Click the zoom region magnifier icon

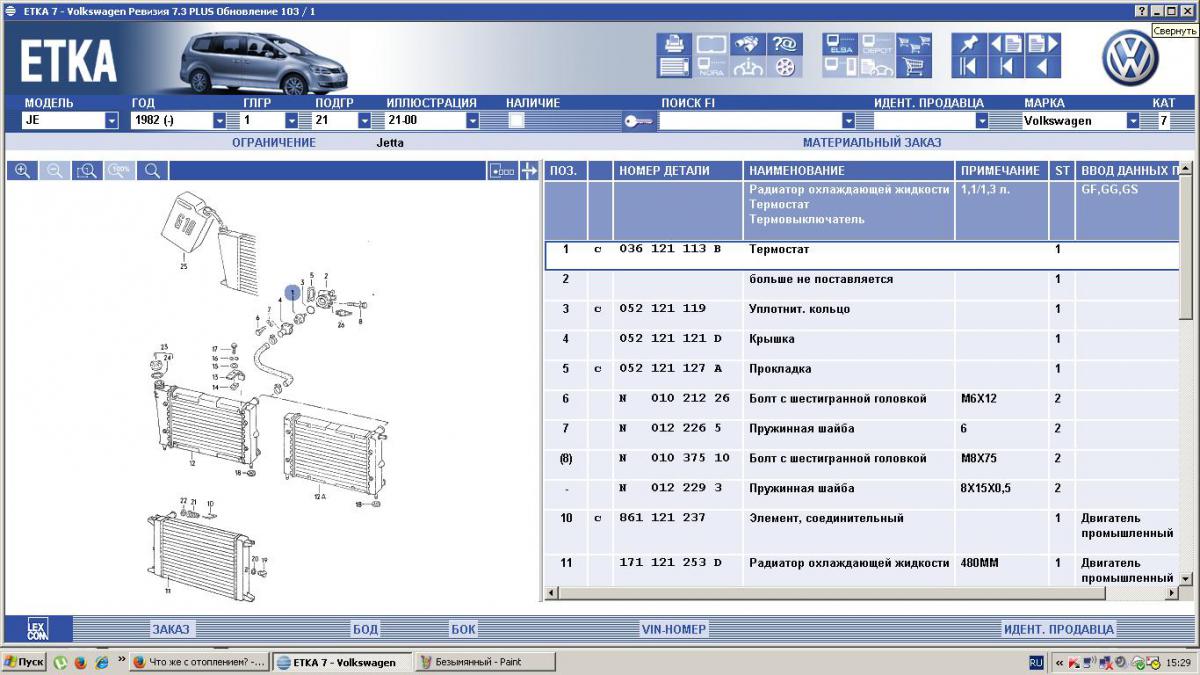click(x=87, y=171)
